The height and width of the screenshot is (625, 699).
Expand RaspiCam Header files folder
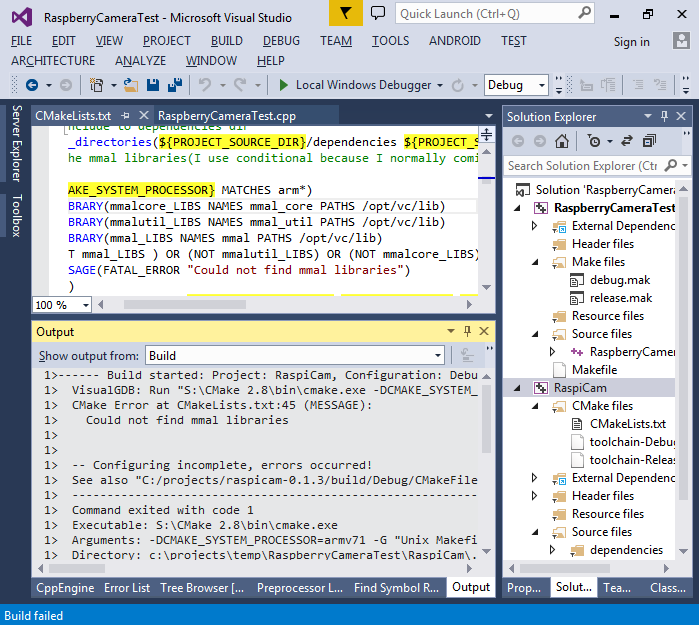point(535,496)
